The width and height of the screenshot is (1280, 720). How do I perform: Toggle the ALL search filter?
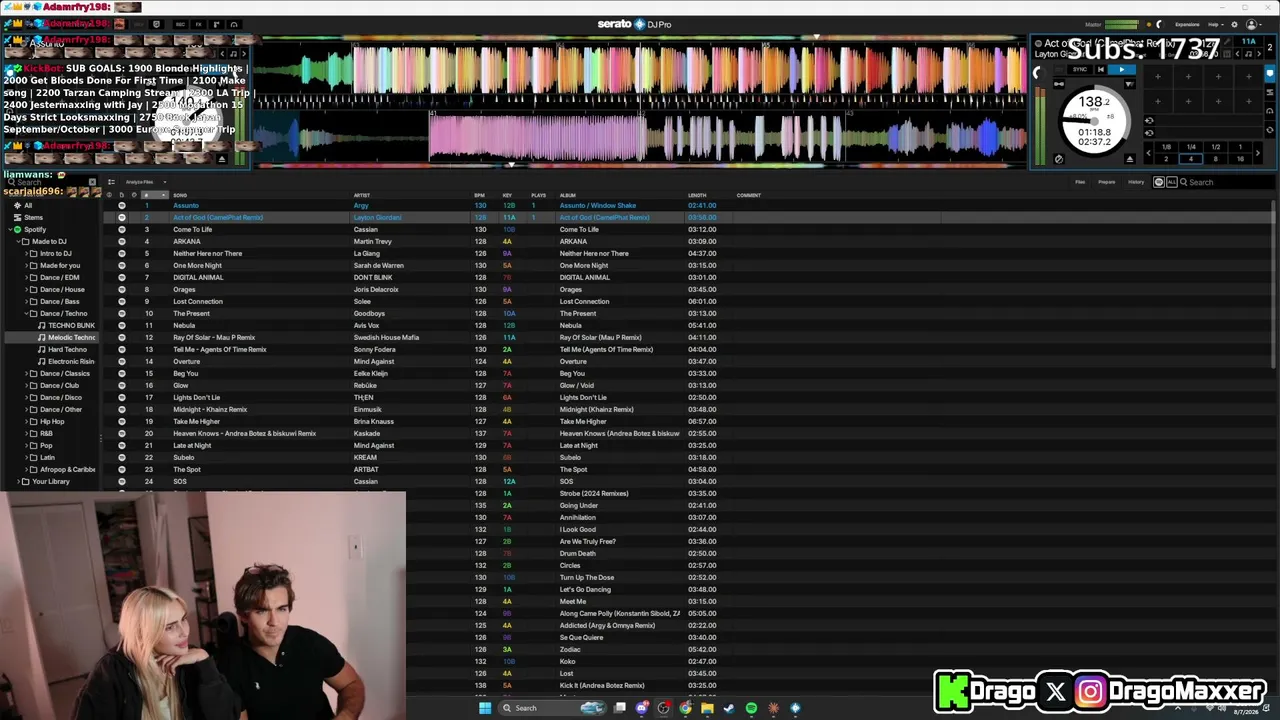click(x=1170, y=182)
